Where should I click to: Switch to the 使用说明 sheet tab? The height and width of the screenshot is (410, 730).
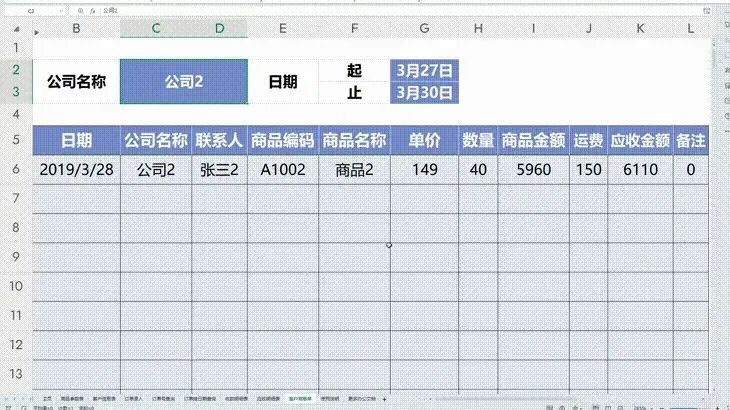[x=331, y=398]
